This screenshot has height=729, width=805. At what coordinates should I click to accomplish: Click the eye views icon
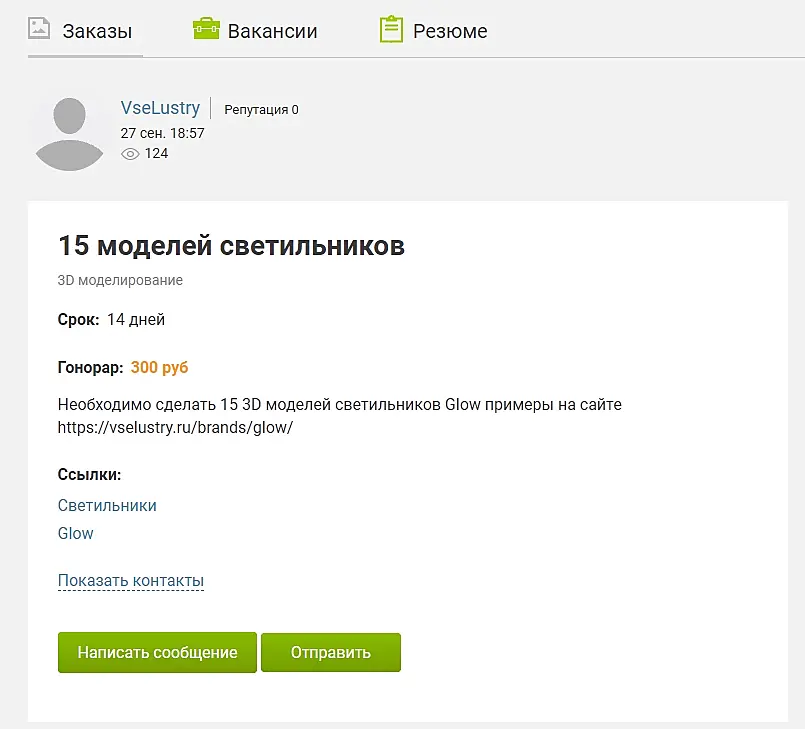tap(130, 154)
